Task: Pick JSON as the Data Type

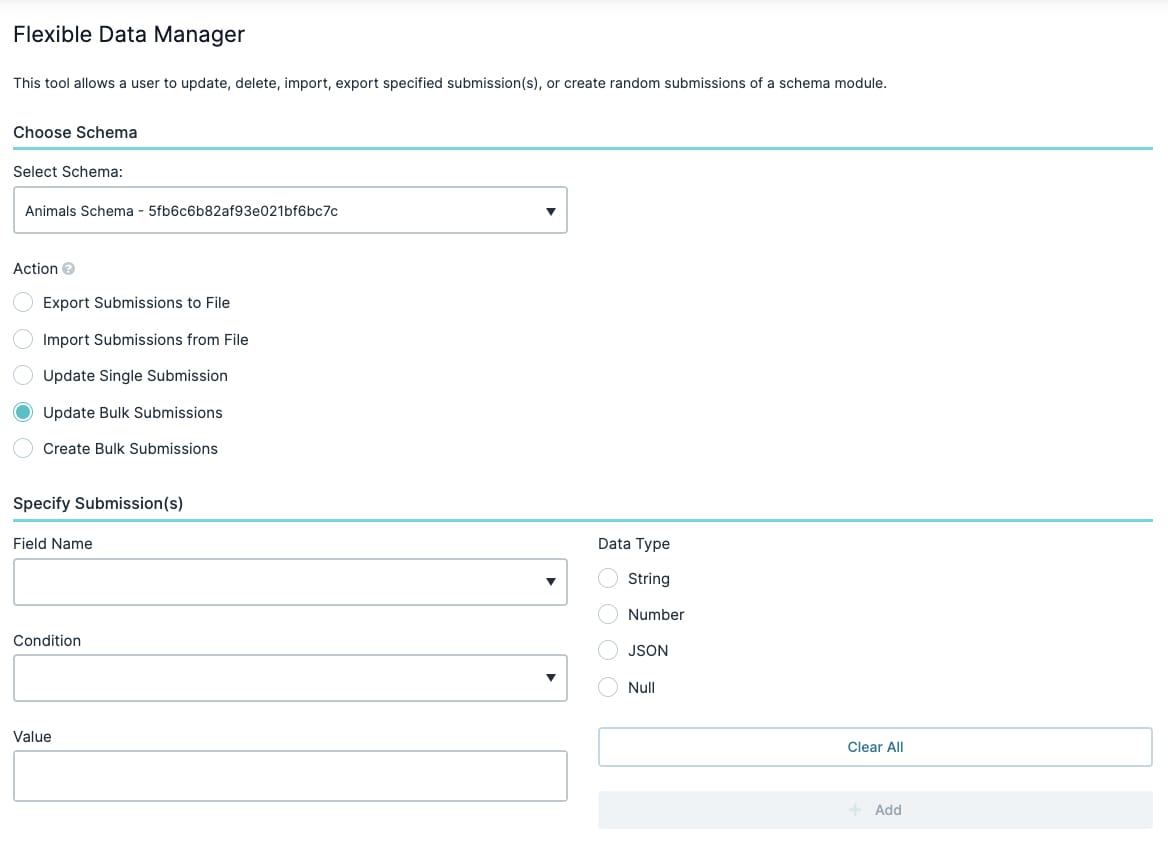Action: point(608,651)
